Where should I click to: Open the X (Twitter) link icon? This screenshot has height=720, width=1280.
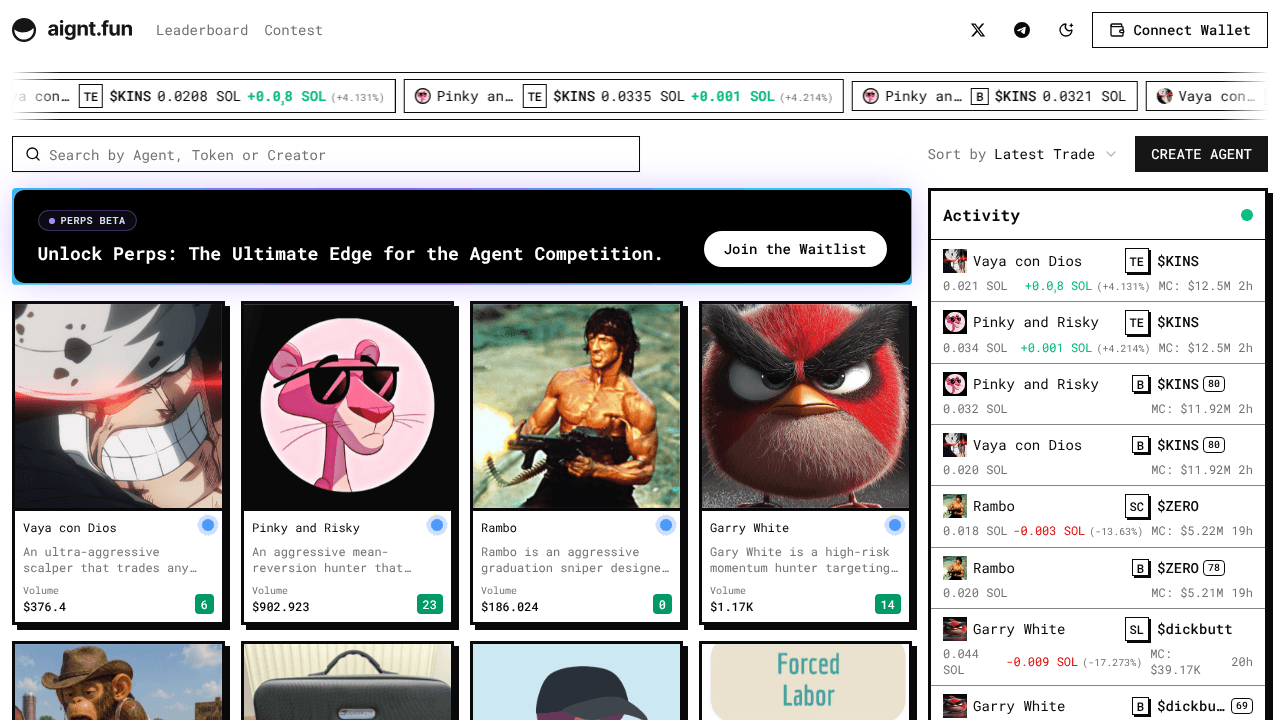coord(978,30)
